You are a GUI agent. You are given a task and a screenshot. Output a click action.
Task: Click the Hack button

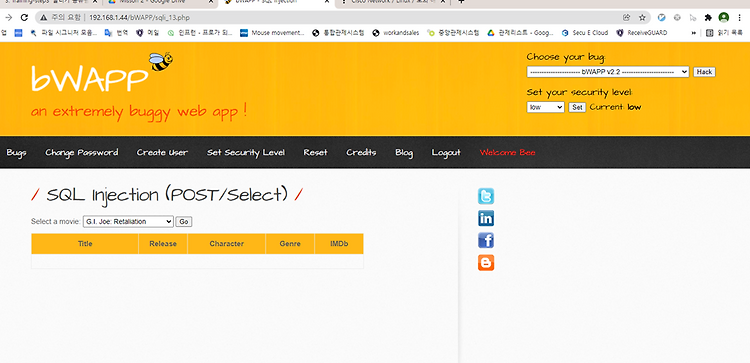click(x=704, y=72)
